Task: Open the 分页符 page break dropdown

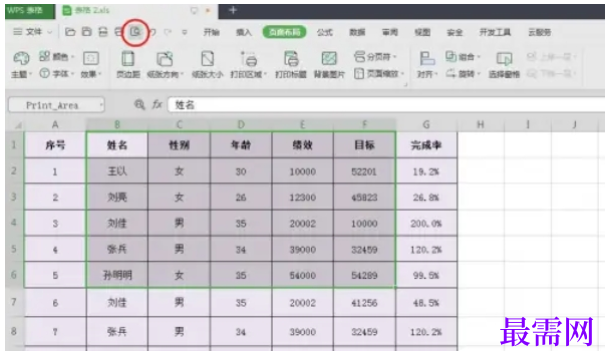Action: coord(375,57)
